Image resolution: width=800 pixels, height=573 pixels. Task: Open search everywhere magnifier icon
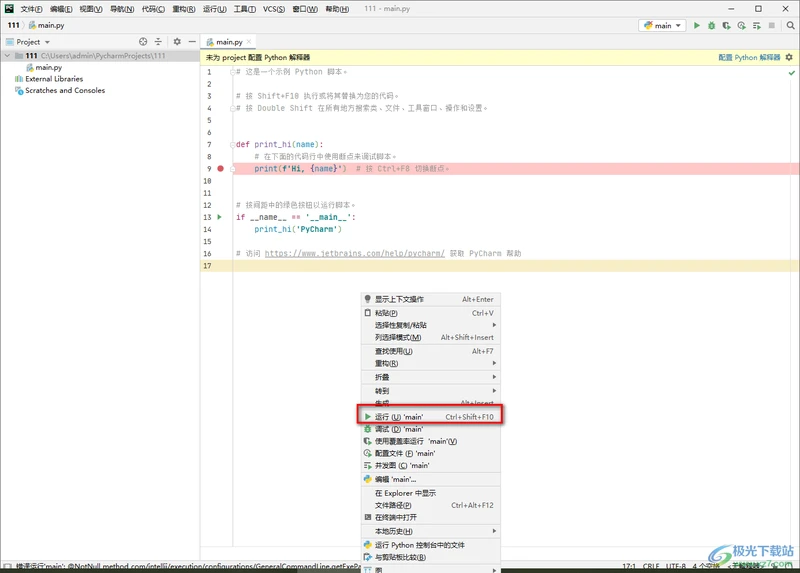pyautogui.click(x=790, y=25)
